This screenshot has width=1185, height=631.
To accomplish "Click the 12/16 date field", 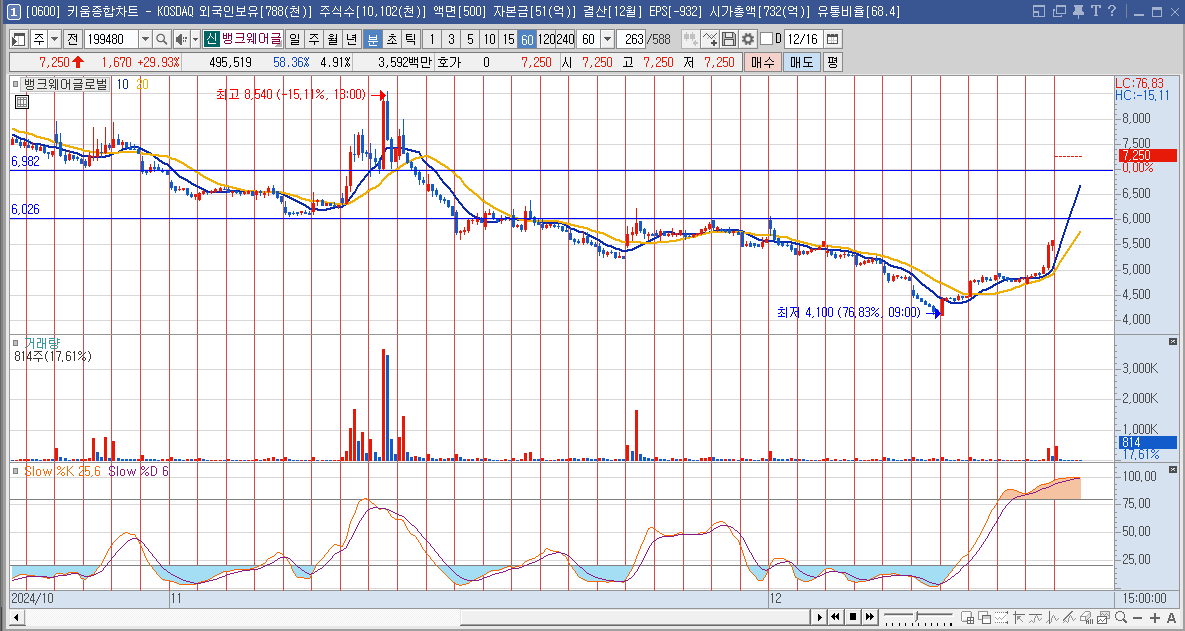I will (803, 39).
